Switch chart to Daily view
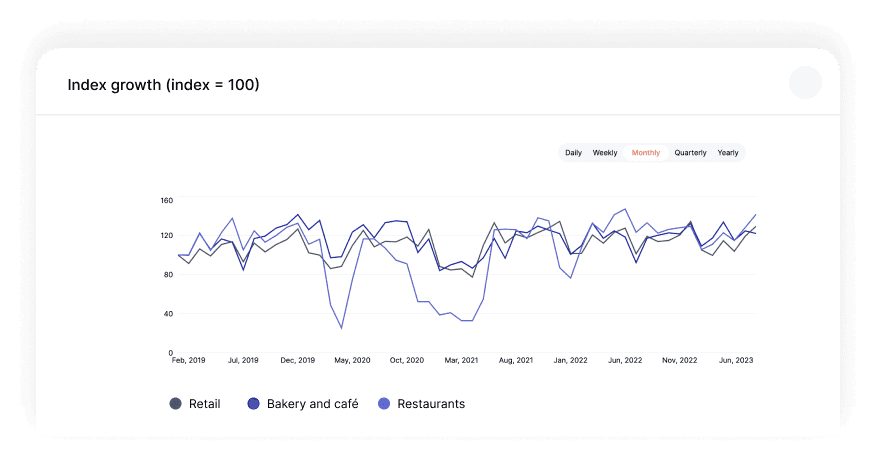The image size is (876, 461). point(573,153)
